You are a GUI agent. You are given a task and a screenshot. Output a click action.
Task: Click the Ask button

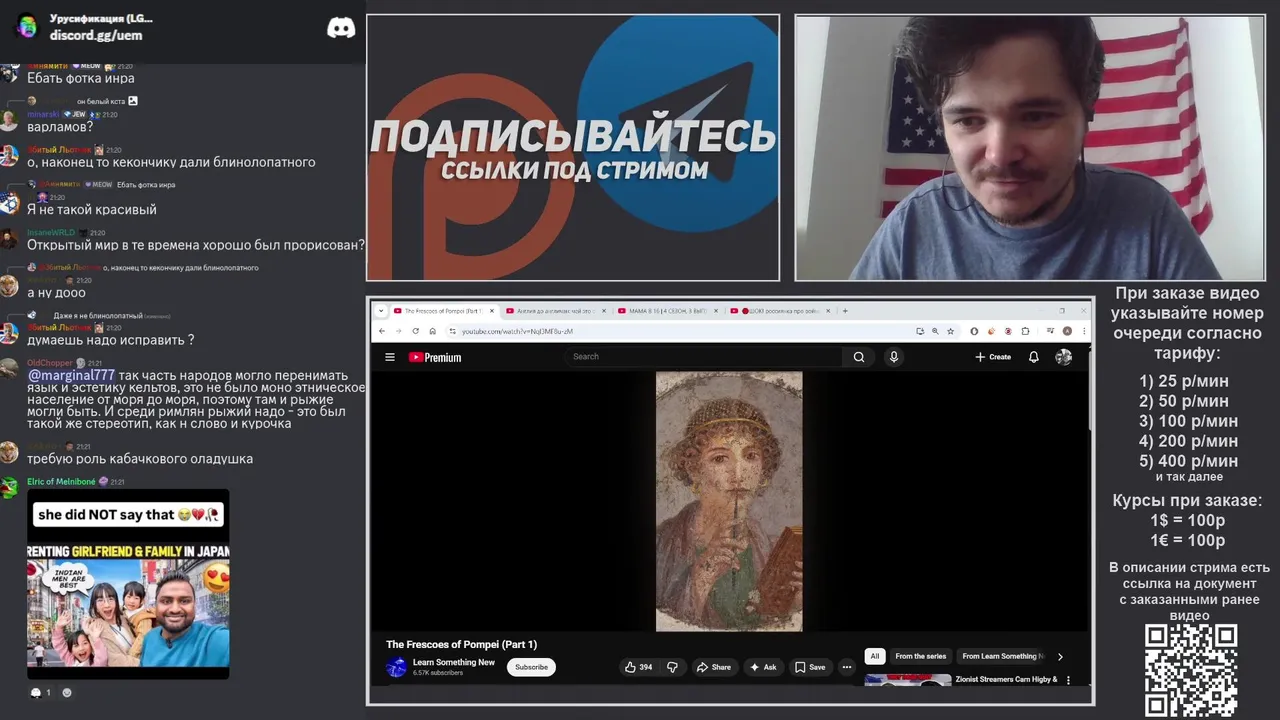click(763, 667)
